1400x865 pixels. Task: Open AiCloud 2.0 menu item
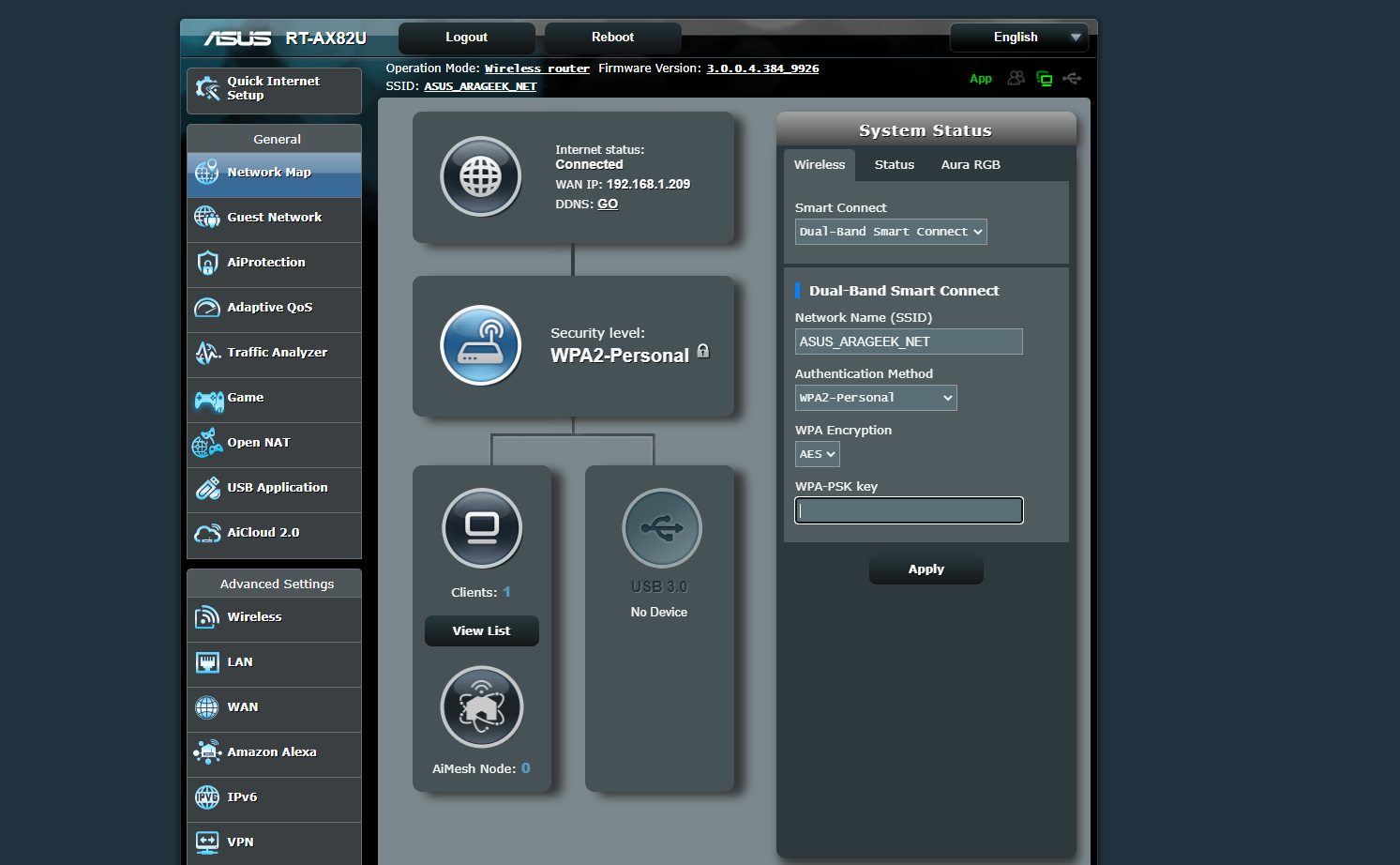click(274, 535)
